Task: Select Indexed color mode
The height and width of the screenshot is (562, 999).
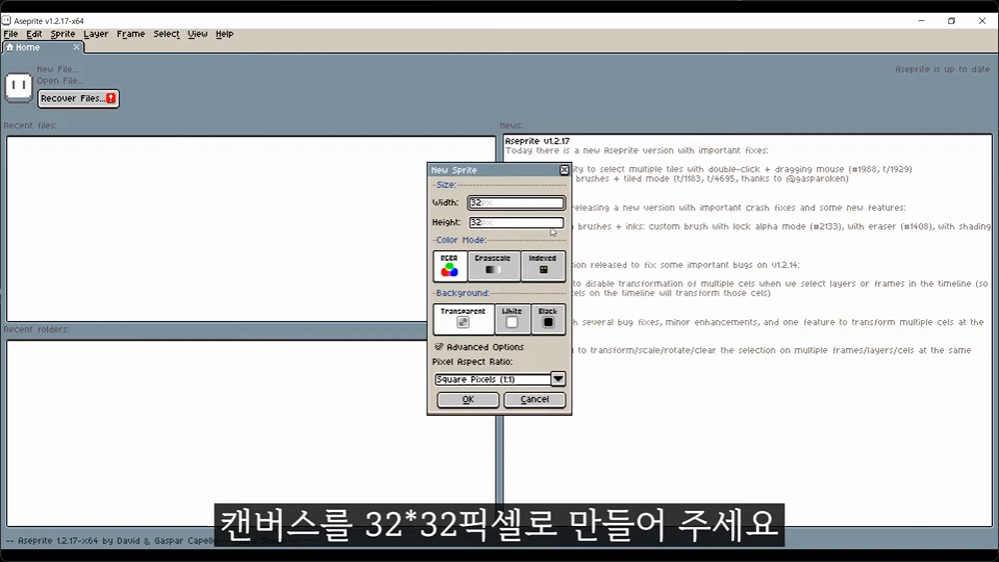Action: tap(543, 266)
